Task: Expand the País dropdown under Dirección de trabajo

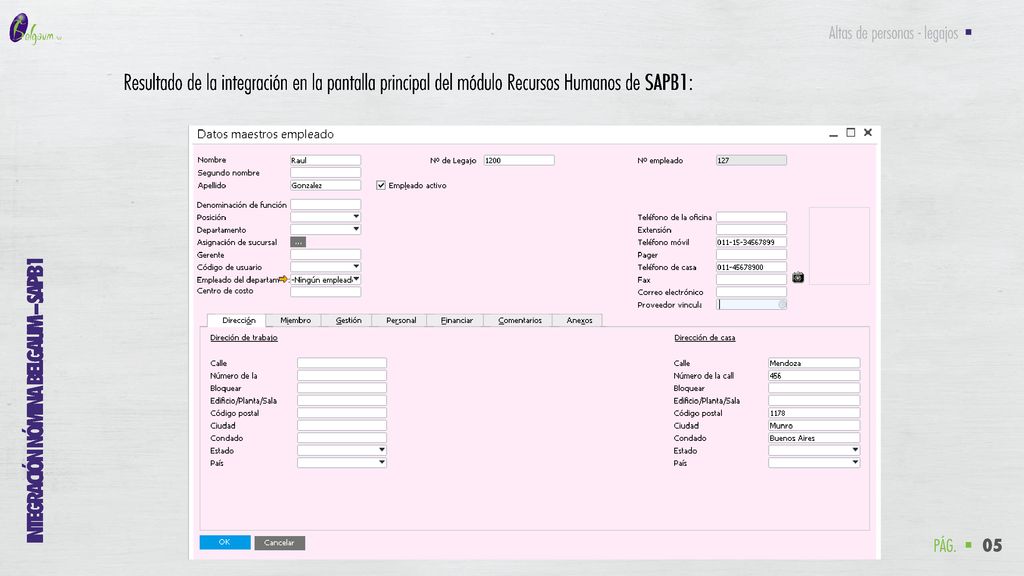Action: pyautogui.click(x=382, y=462)
